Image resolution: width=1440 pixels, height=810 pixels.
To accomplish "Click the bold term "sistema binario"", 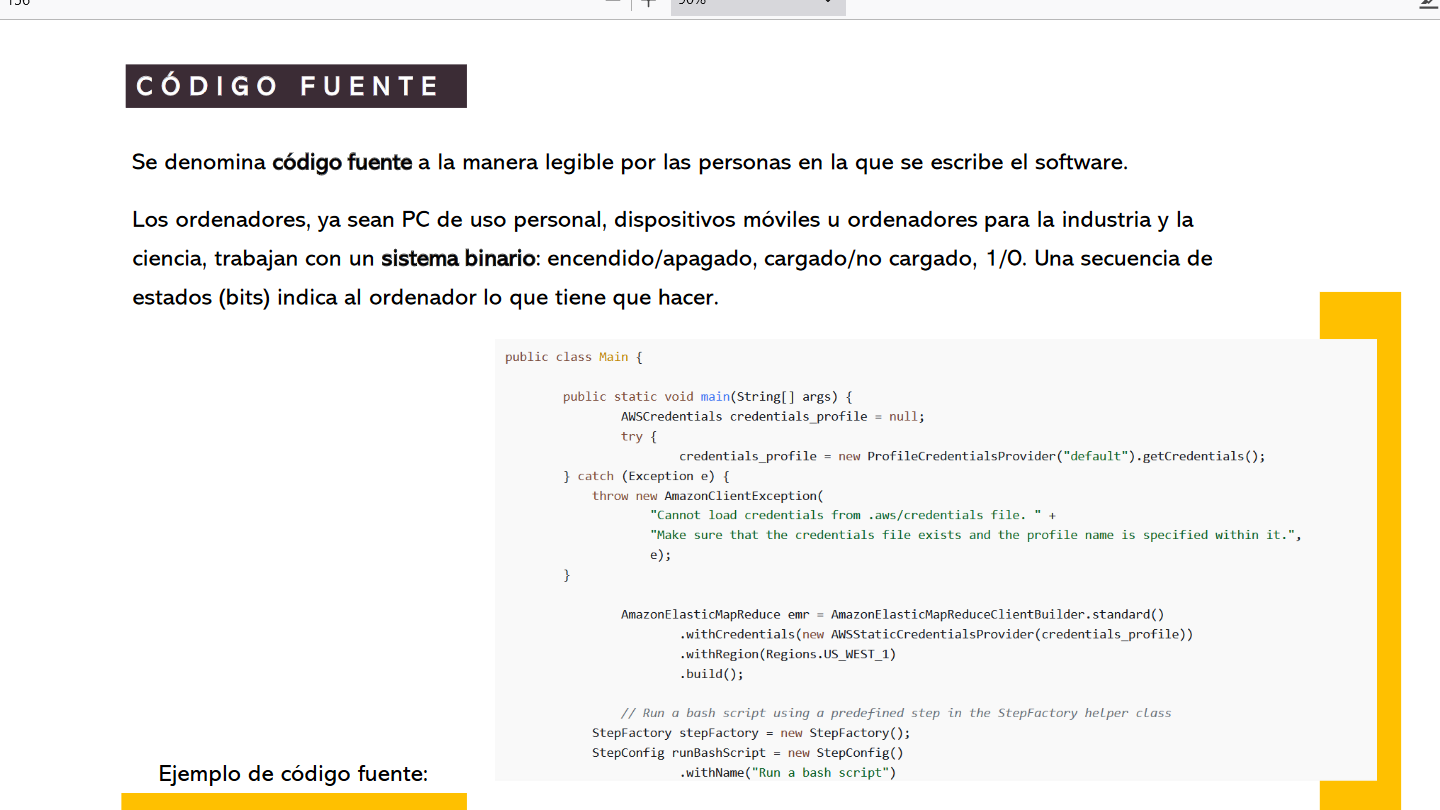I will (458, 259).
